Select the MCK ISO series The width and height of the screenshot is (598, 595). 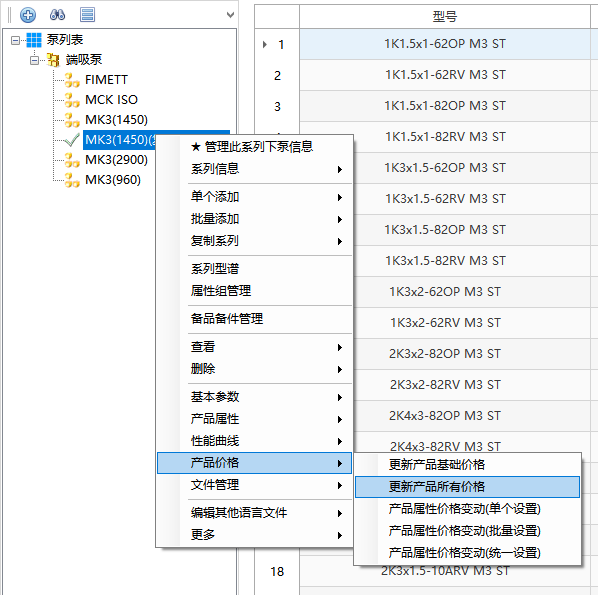pyautogui.click(x=111, y=100)
